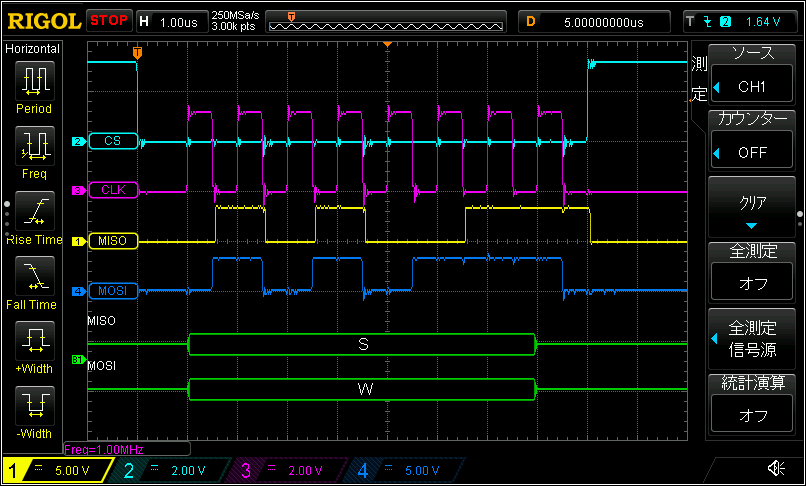Screen dimensions: 806x486
Task: Open the 全測定 信号源 menu
Action: click(752, 338)
